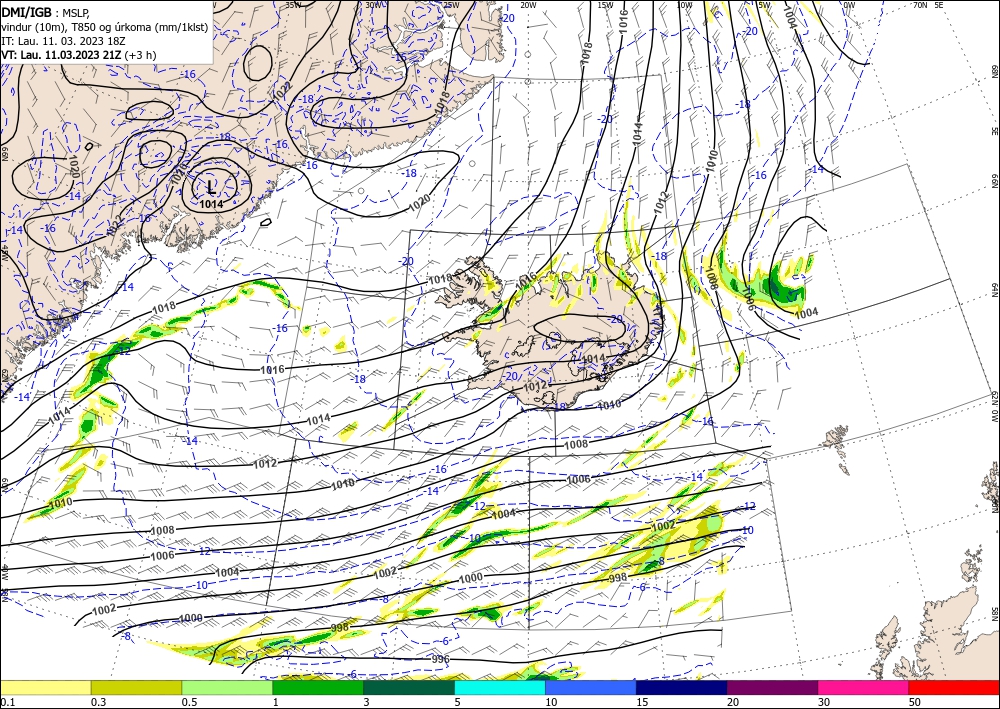Click the cyan 5–10 legend swatch
This screenshot has width=1000, height=709.
[500, 687]
